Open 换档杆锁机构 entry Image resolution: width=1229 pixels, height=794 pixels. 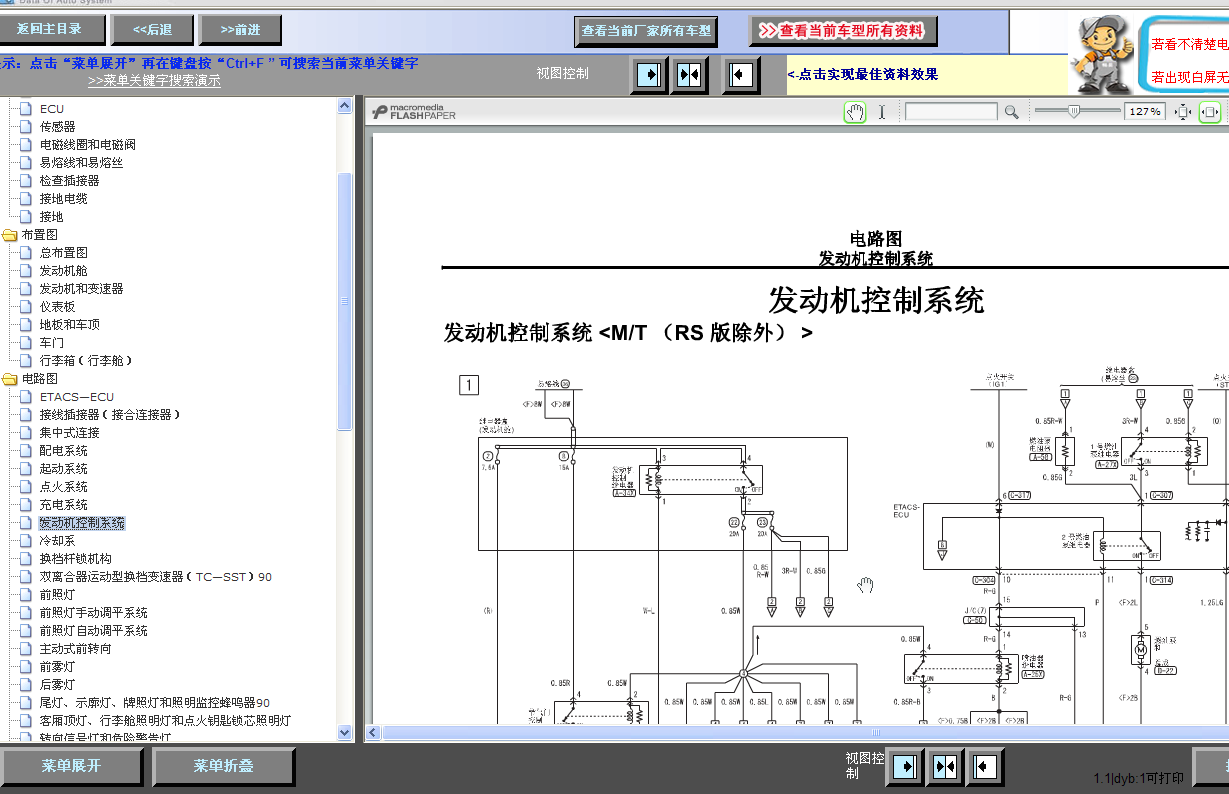click(76, 559)
